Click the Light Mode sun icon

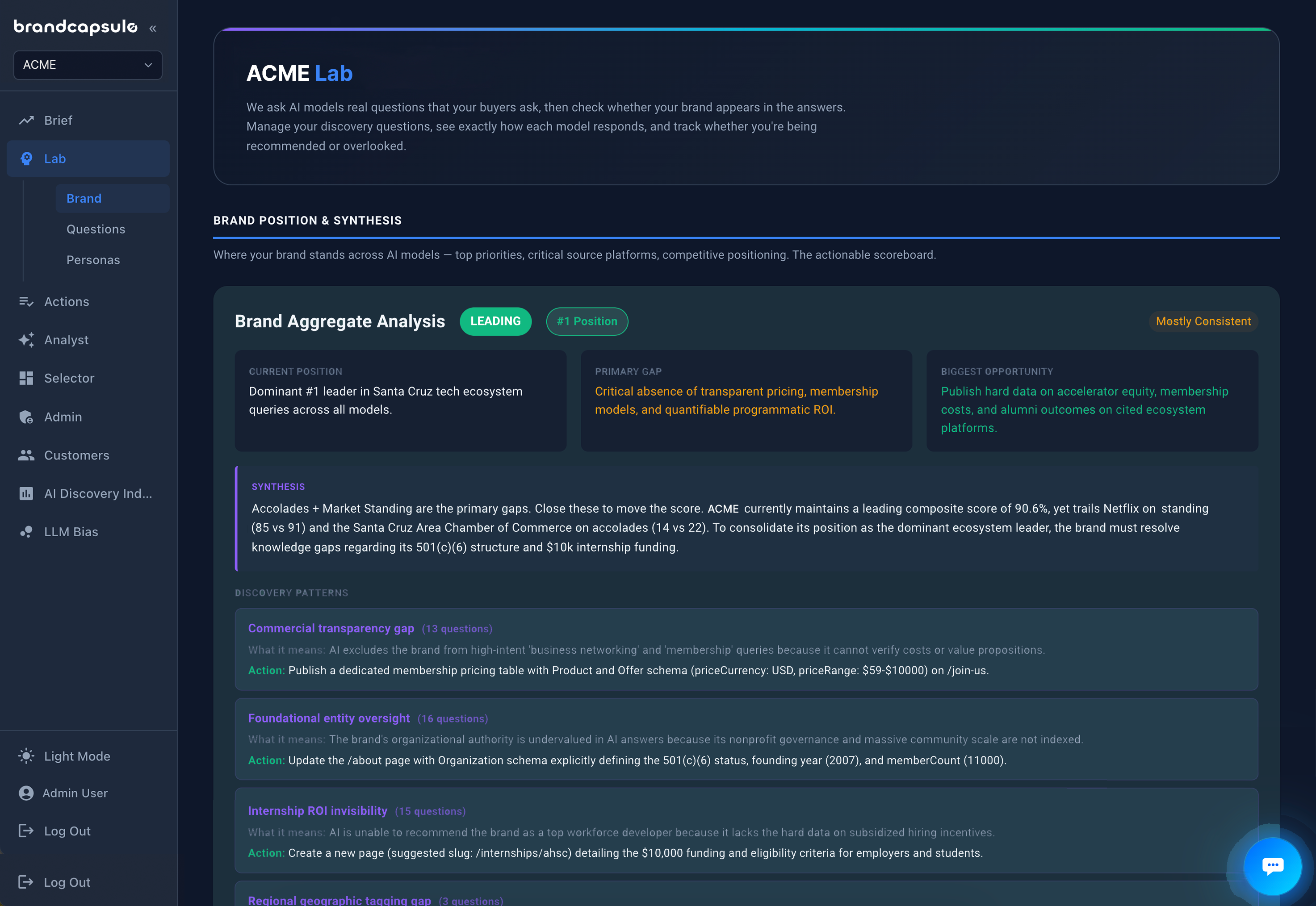pyautogui.click(x=26, y=756)
